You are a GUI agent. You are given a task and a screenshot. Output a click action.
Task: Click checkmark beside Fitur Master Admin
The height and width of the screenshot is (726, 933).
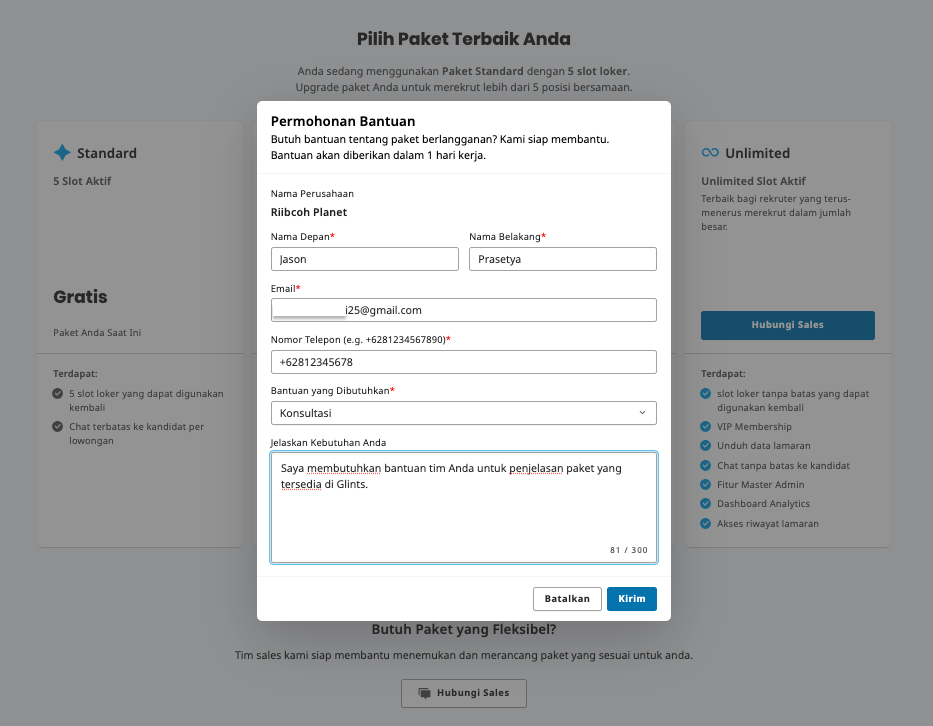(706, 484)
